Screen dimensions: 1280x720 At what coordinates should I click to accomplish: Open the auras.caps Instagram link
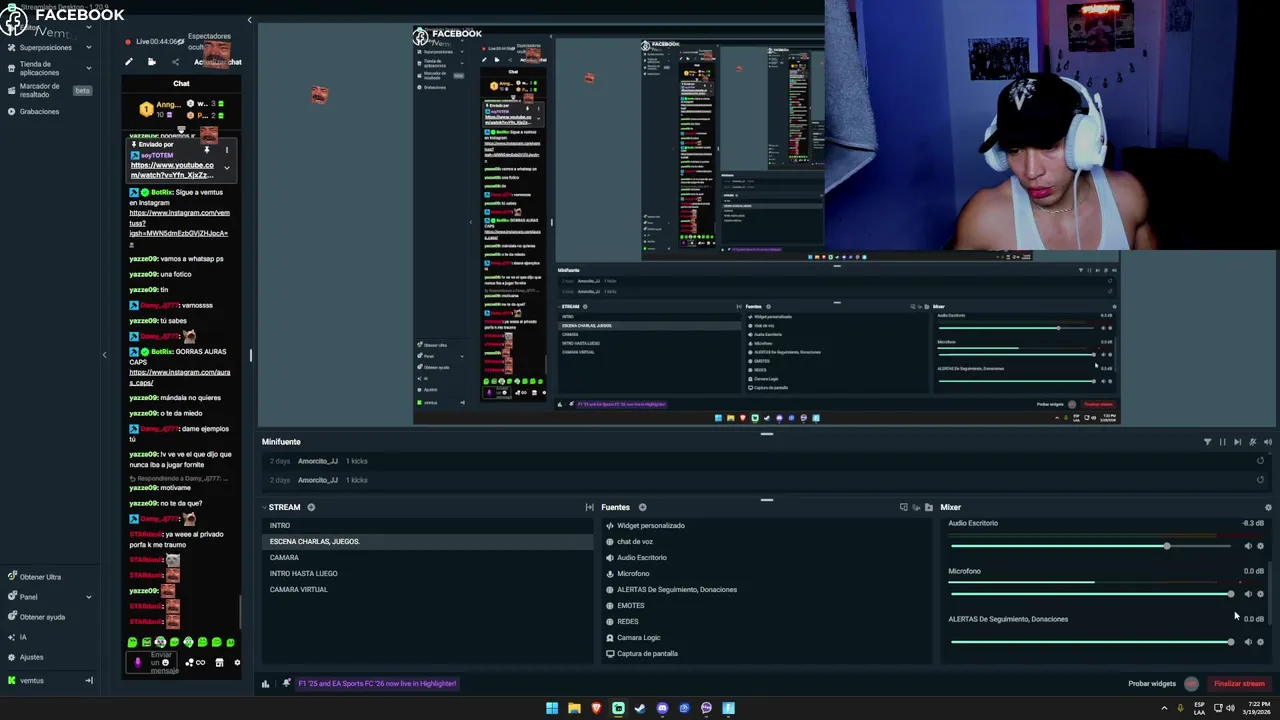point(179,377)
